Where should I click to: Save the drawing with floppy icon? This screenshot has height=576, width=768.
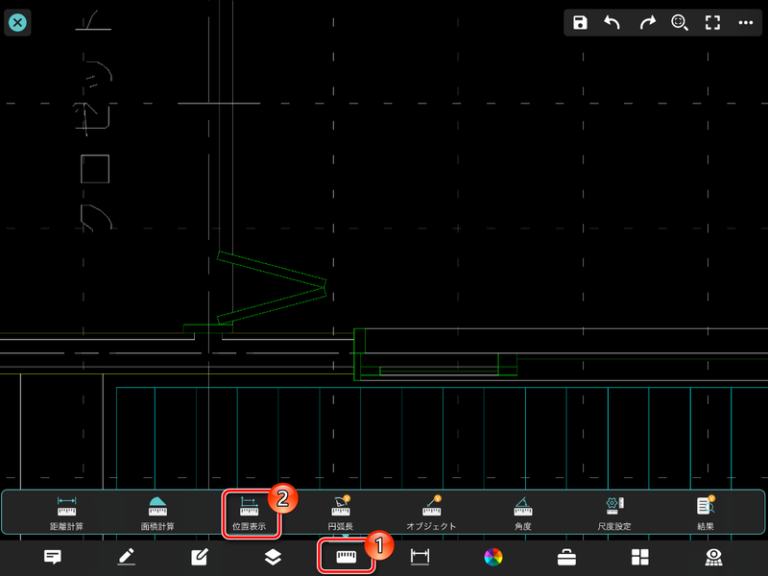click(x=580, y=23)
